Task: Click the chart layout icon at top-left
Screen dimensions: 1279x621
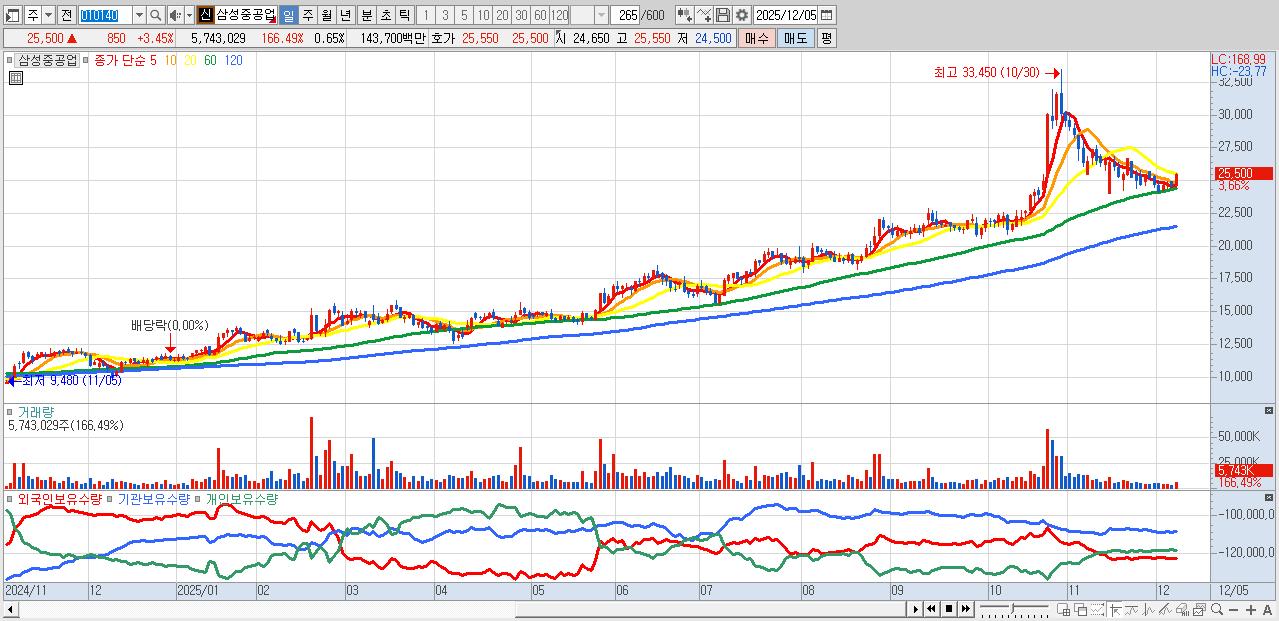Action: point(13,15)
